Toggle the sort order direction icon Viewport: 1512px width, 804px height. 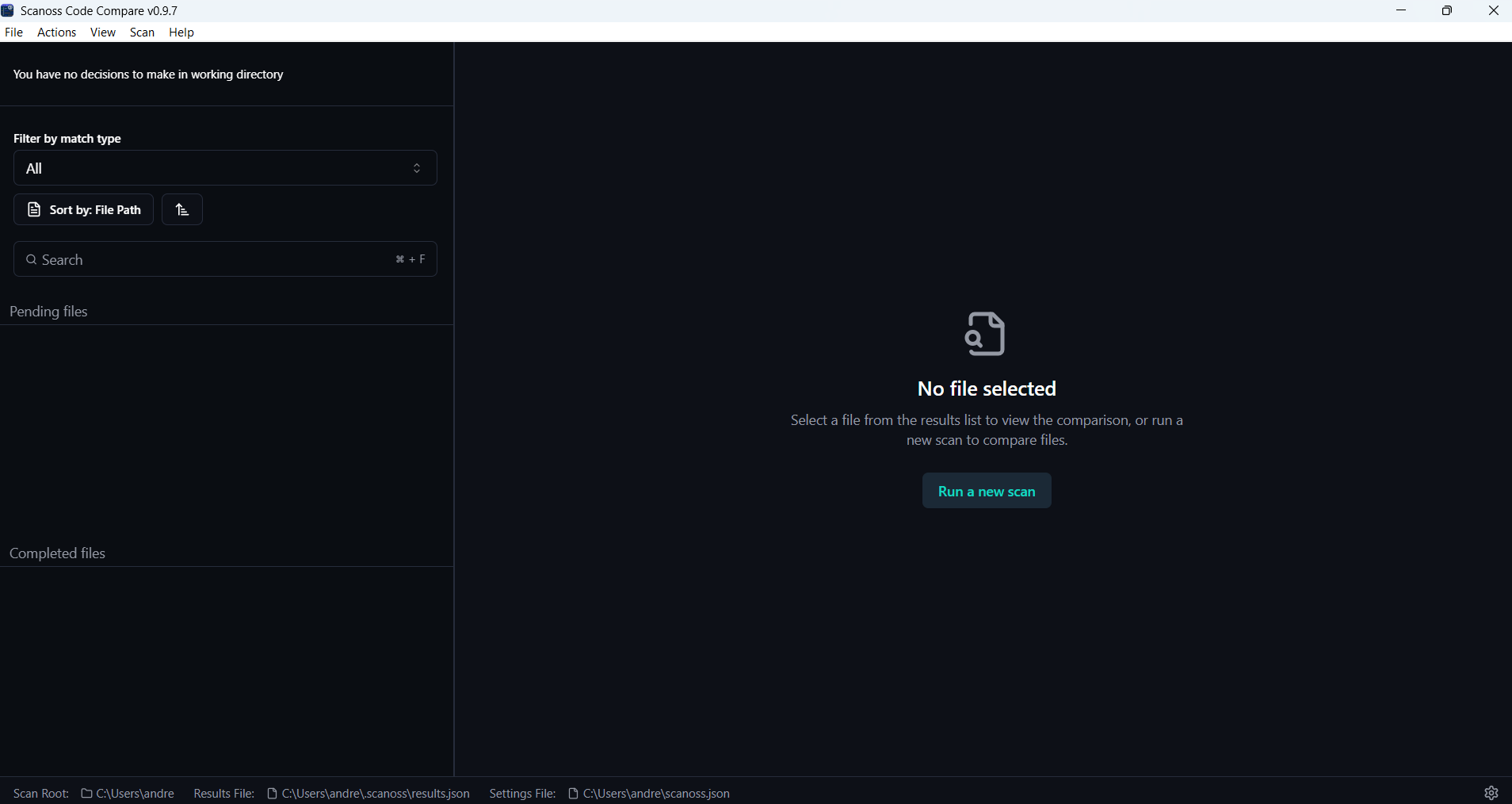[182, 209]
